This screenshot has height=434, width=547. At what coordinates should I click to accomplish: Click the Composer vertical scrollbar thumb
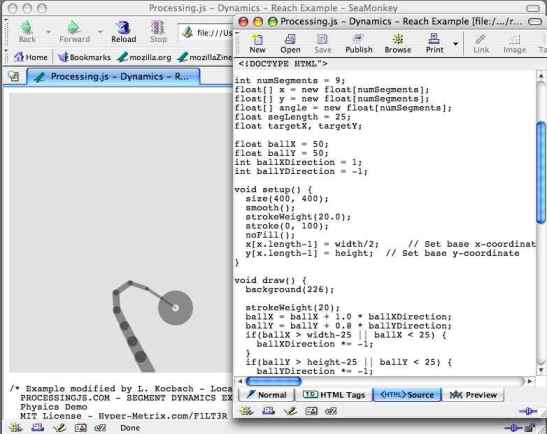tap(541, 172)
